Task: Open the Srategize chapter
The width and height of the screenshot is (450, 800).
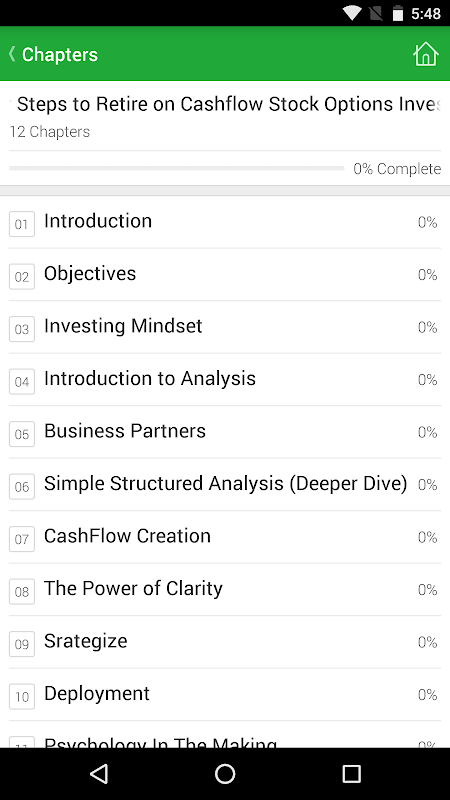Action: [225, 643]
